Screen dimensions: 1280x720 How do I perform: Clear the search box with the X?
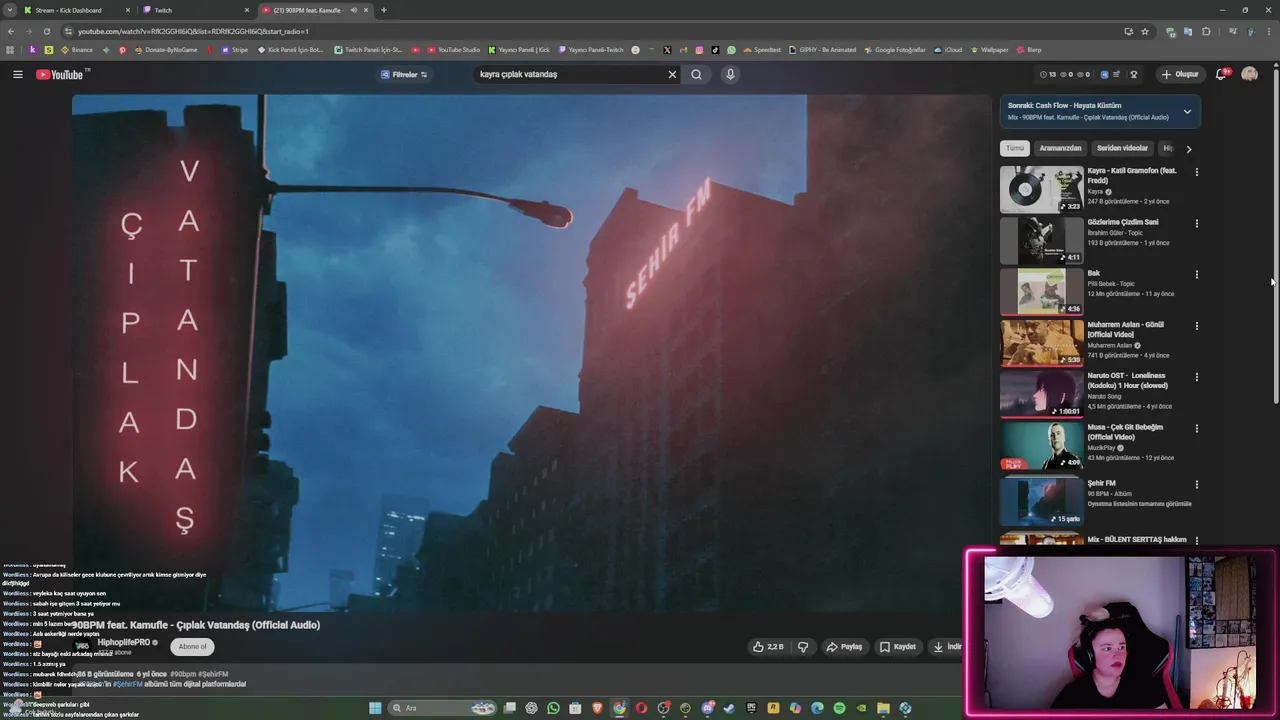point(672,74)
